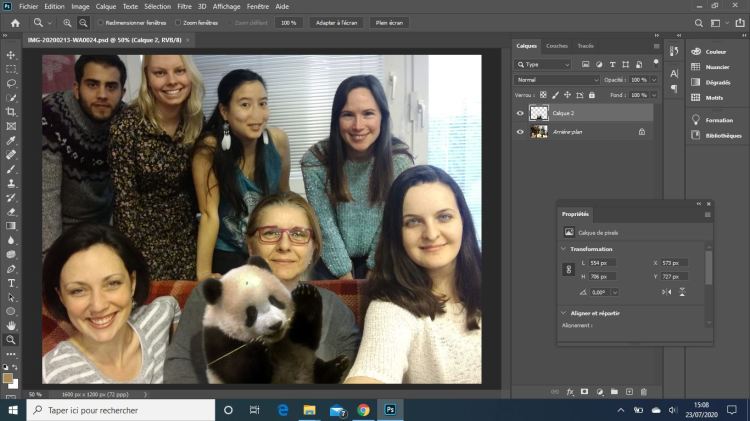
Task: Collapse Aligner et répartir section
Action: [x=563, y=313]
